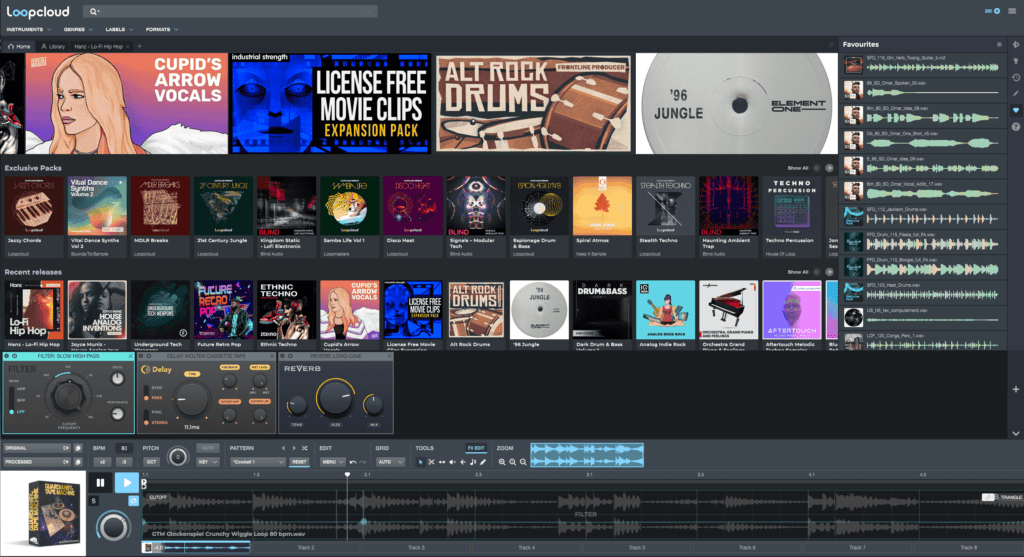Click the search magnifier icon

pyautogui.click(x=93, y=11)
